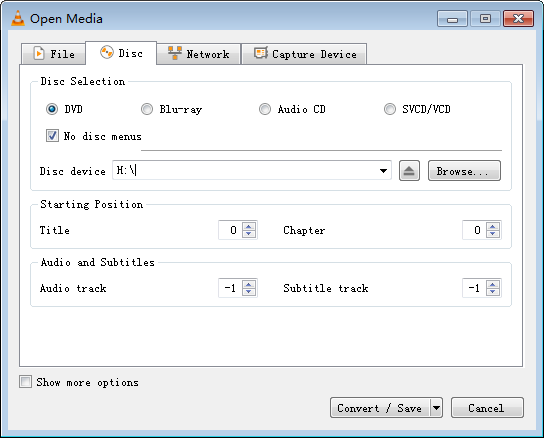
Task: Decrease the Subtitle track value
Action: pos(493,292)
